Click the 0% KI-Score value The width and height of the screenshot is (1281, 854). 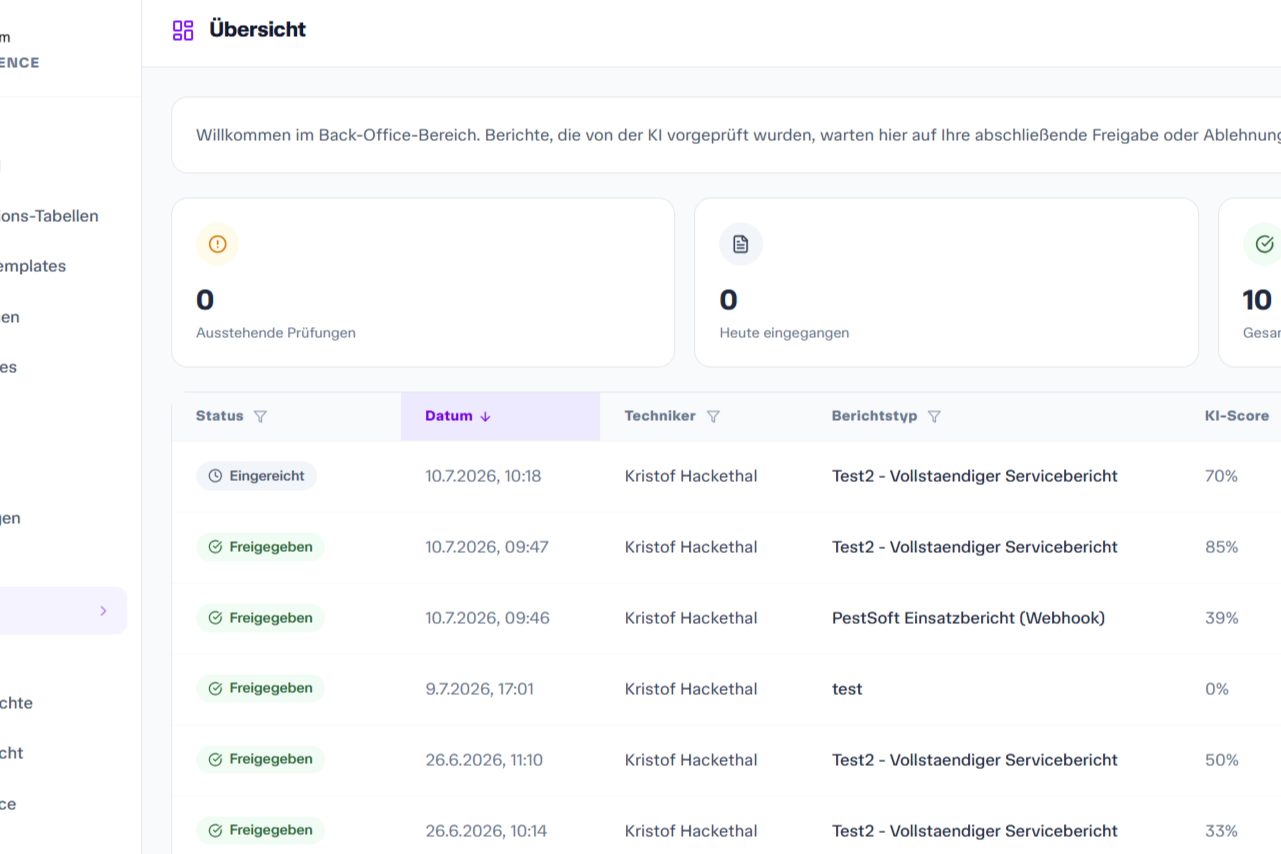[x=1217, y=689]
